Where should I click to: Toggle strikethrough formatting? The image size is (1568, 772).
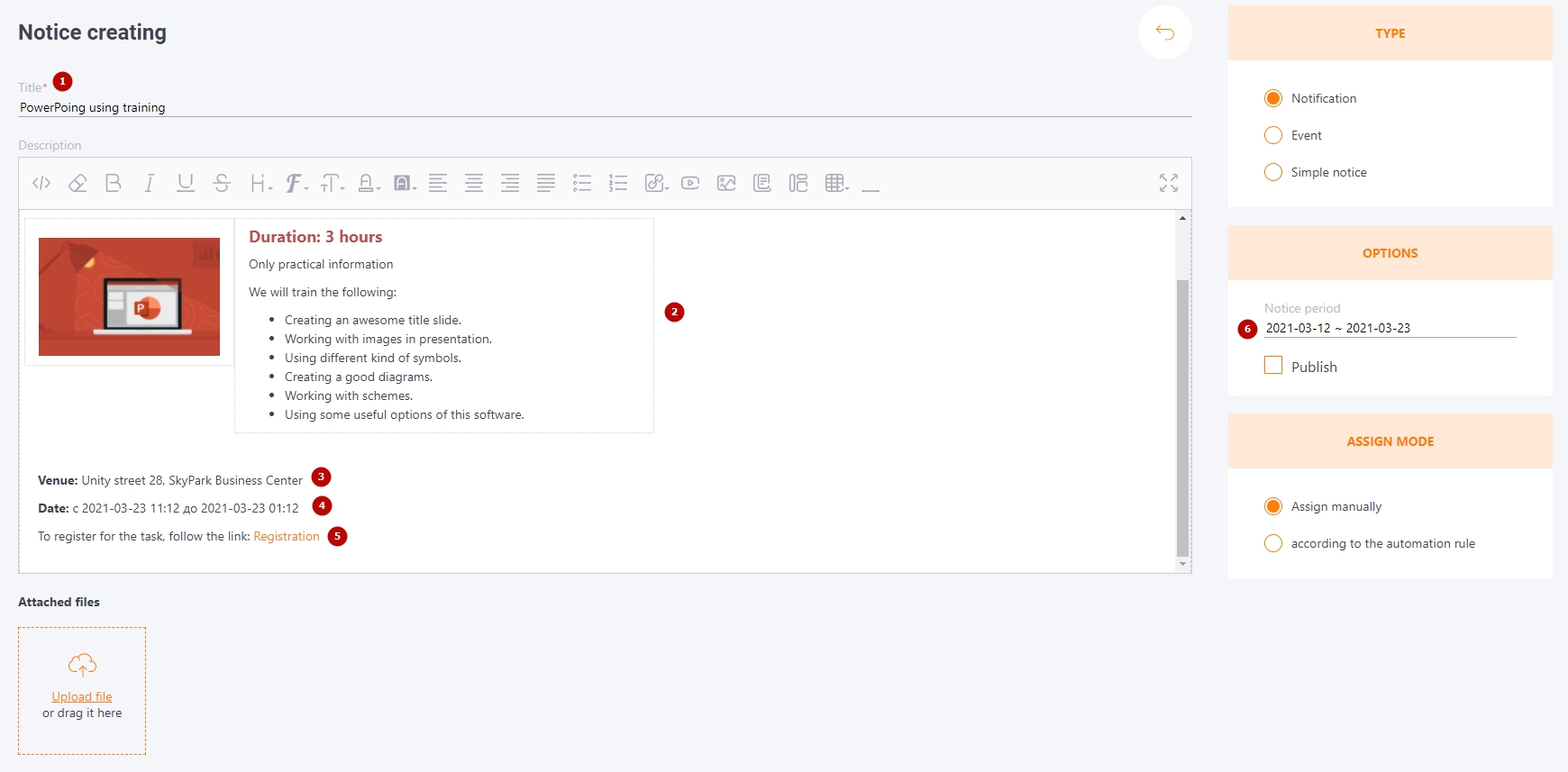pos(222,184)
